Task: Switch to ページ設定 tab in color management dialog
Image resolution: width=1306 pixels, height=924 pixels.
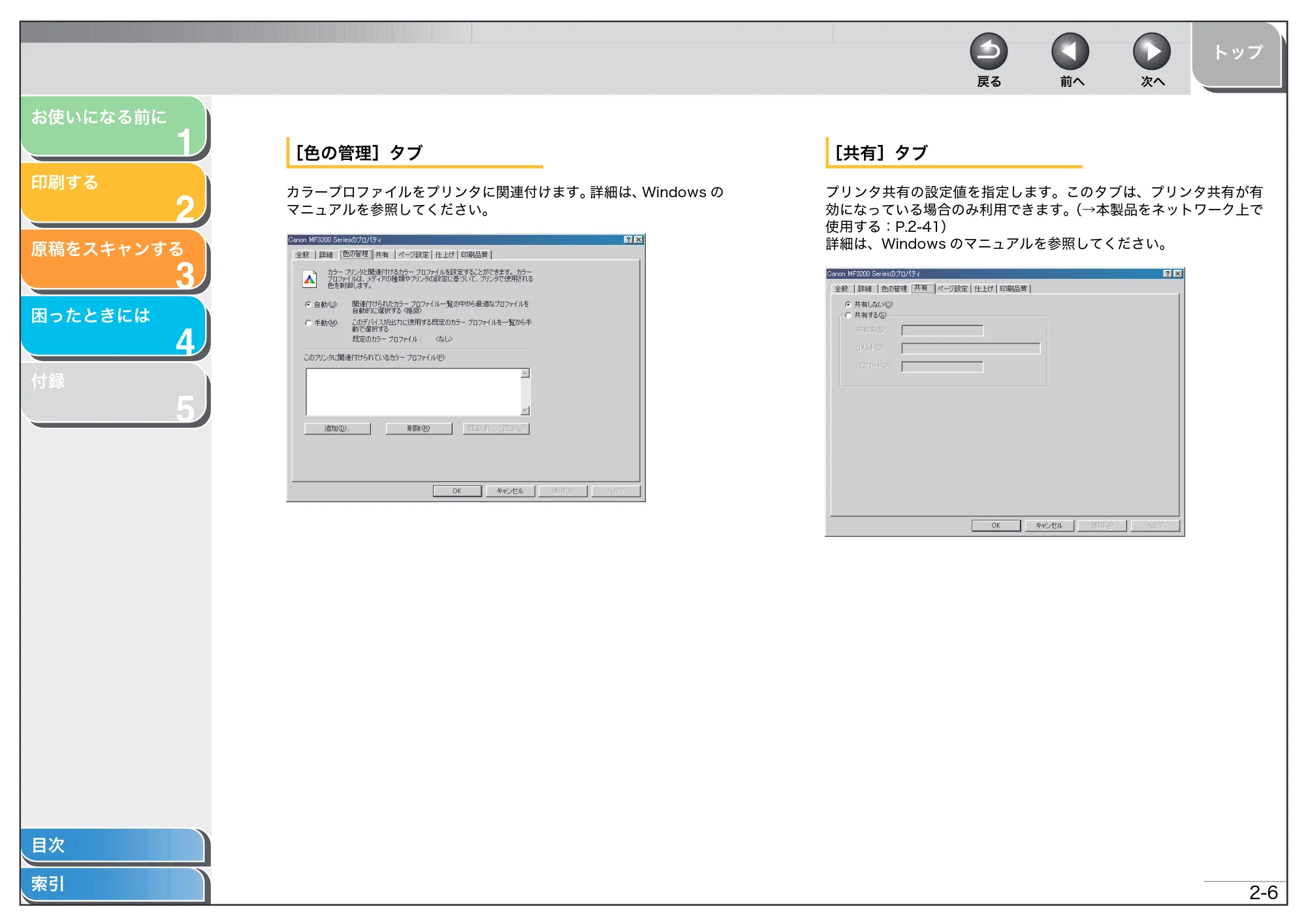Action: tap(413, 255)
